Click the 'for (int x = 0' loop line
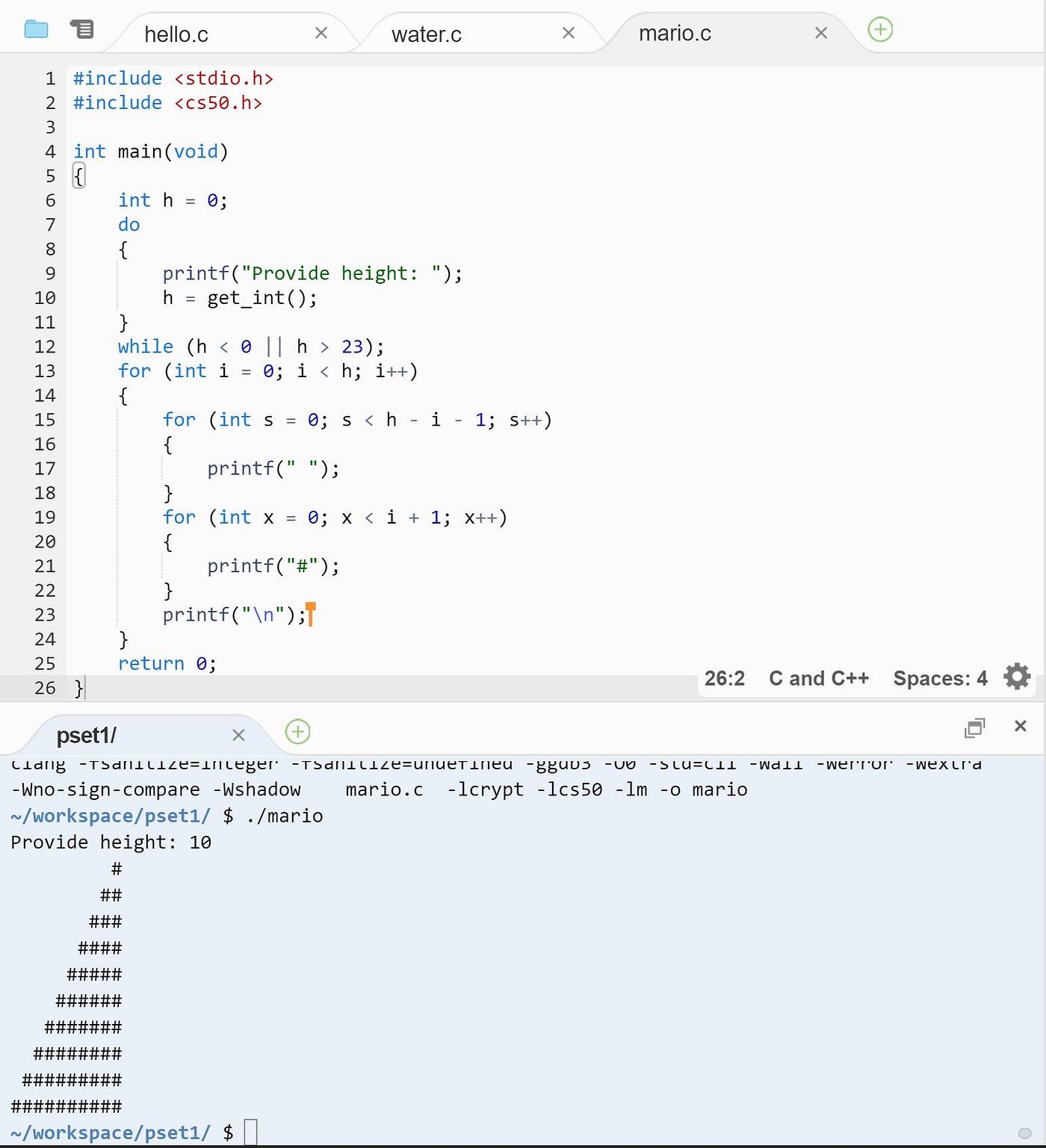 (335, 518)
